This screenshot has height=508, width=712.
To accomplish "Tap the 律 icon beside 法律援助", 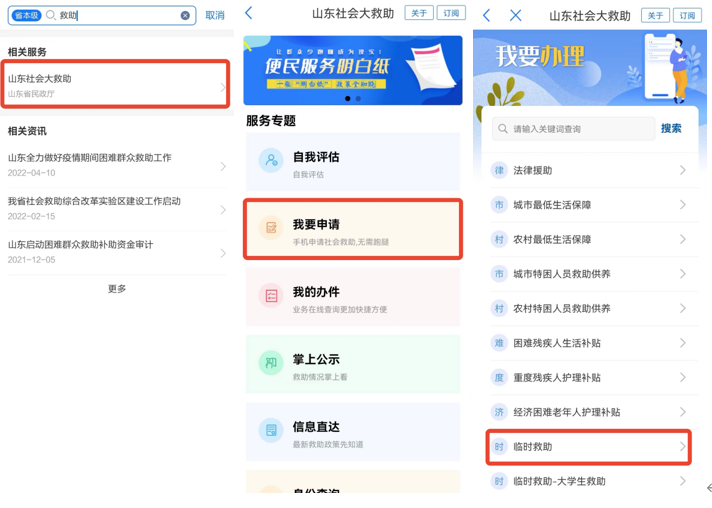I will click(x=499, y=171).
